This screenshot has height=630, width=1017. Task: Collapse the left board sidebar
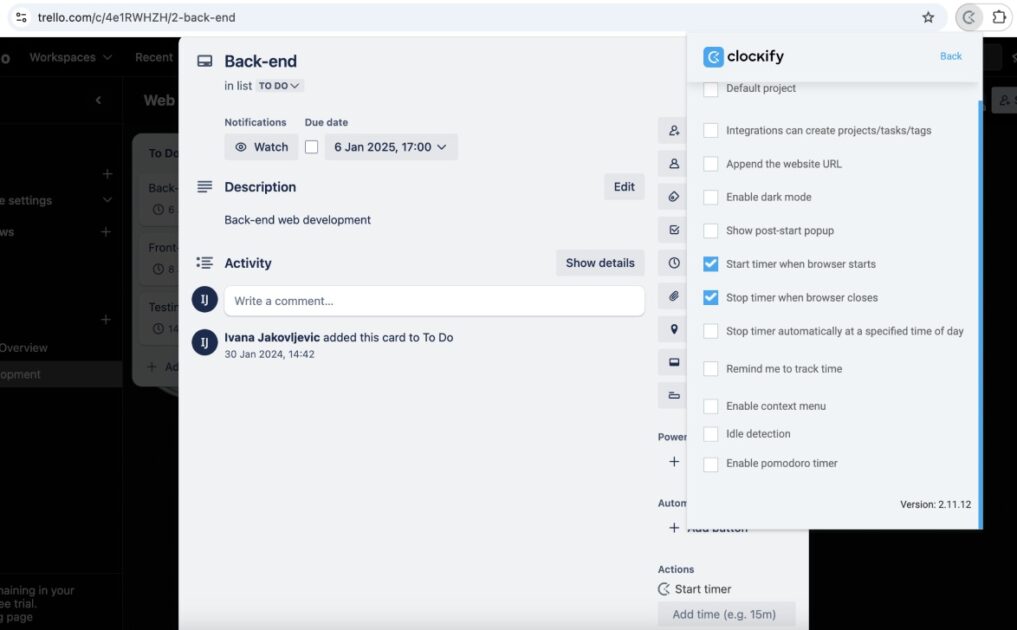(x=97, y=100)
